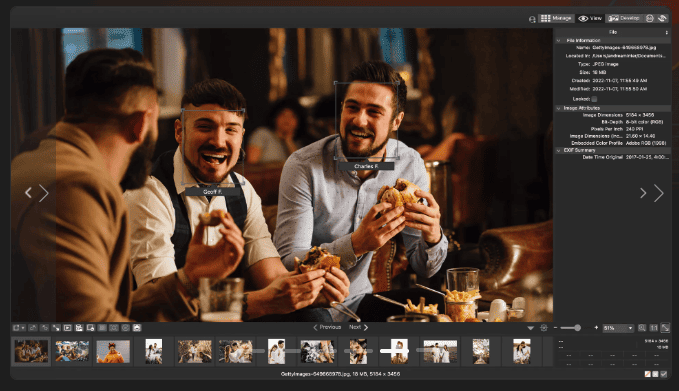Screen dimensions: 679x391
Task: Click the Charles F. face name label
Action: pos(366,166)
